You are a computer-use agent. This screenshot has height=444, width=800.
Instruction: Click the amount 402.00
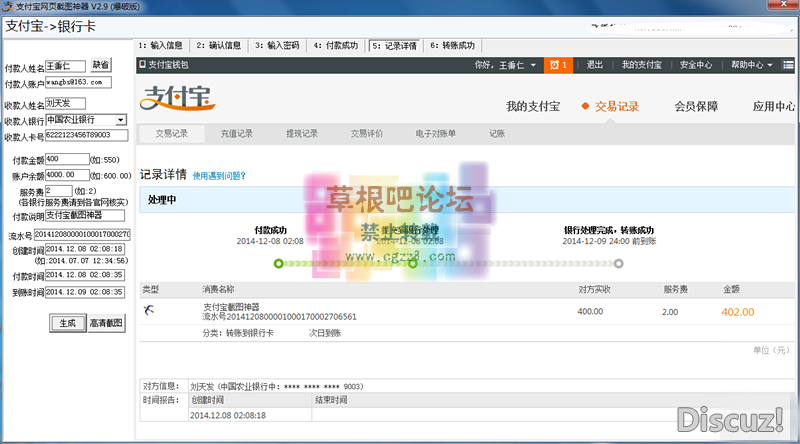click(x=738, y=312)
